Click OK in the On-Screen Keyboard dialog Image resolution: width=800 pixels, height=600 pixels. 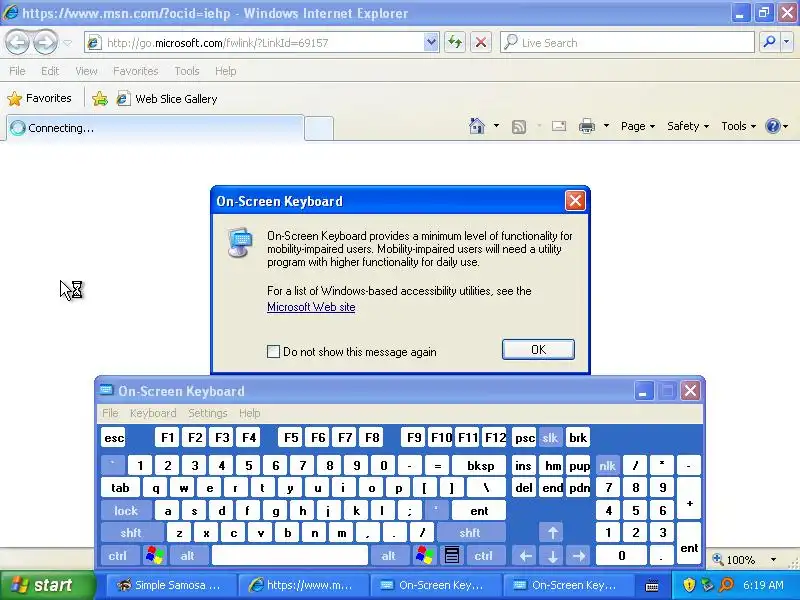[x=538, y=349]
